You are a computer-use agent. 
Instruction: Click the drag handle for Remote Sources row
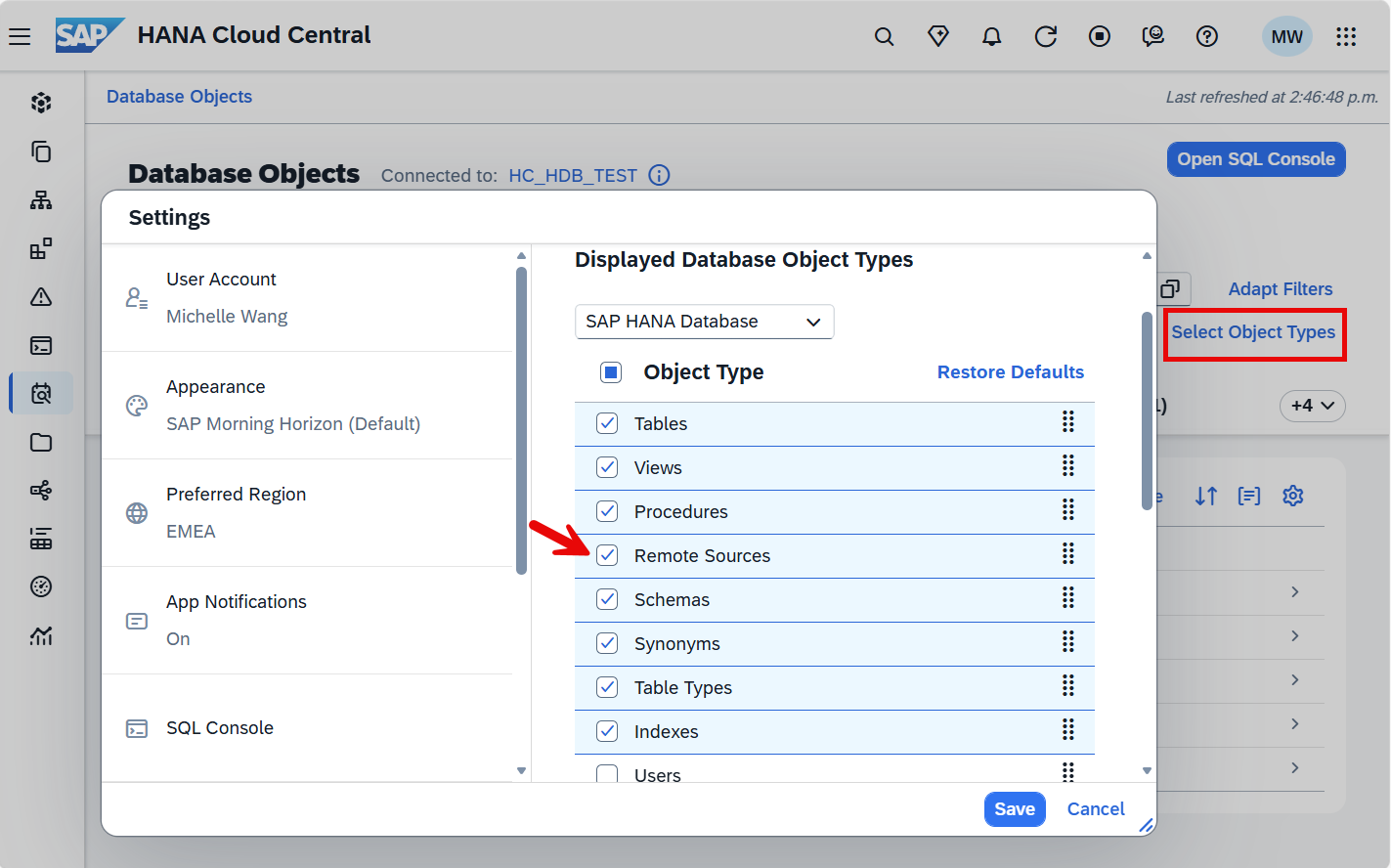(1068, 553)
